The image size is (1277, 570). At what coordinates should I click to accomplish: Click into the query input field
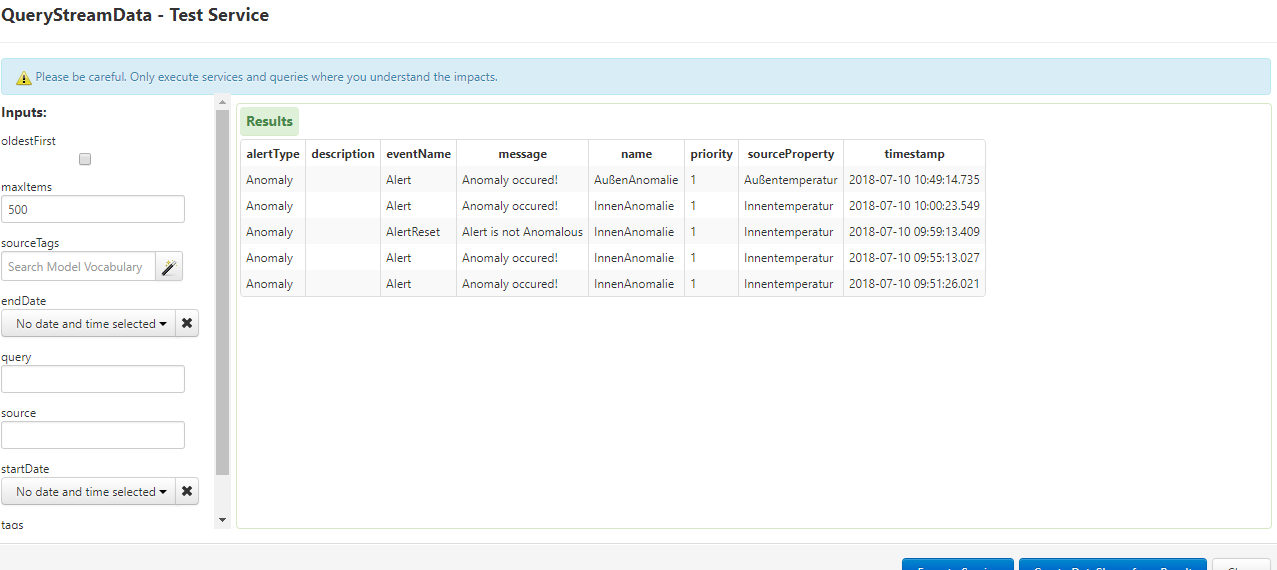pyautogui.click(x=93, y=379)
